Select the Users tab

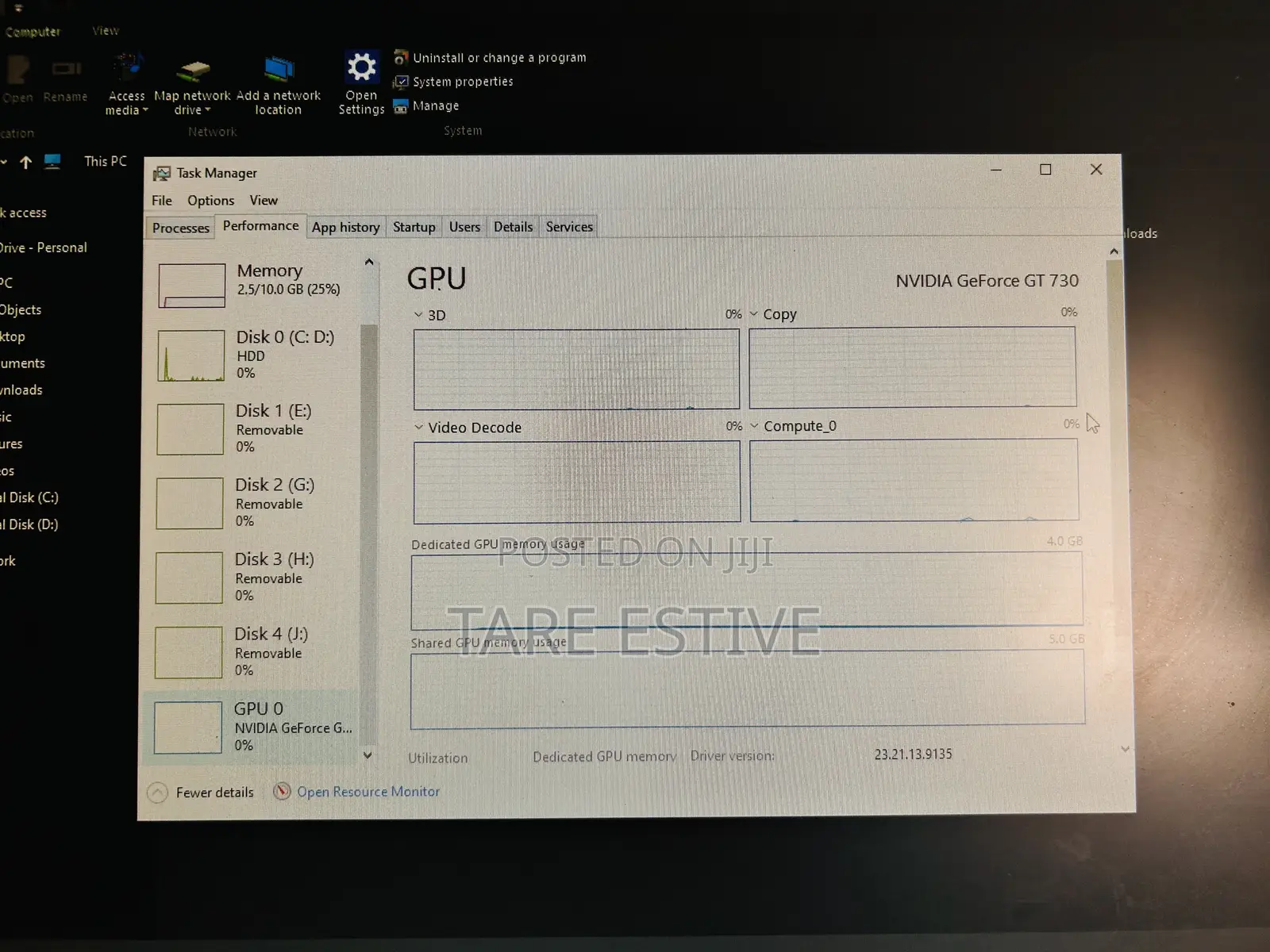tap(464, 227)
